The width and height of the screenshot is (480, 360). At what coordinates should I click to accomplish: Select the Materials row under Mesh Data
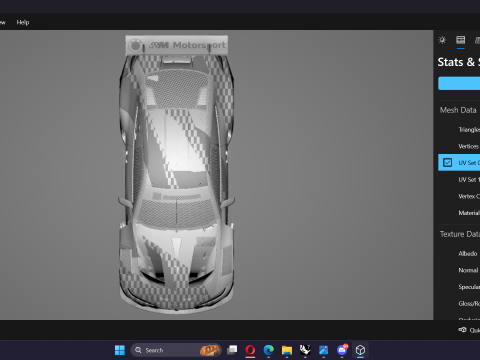[459, 213]
